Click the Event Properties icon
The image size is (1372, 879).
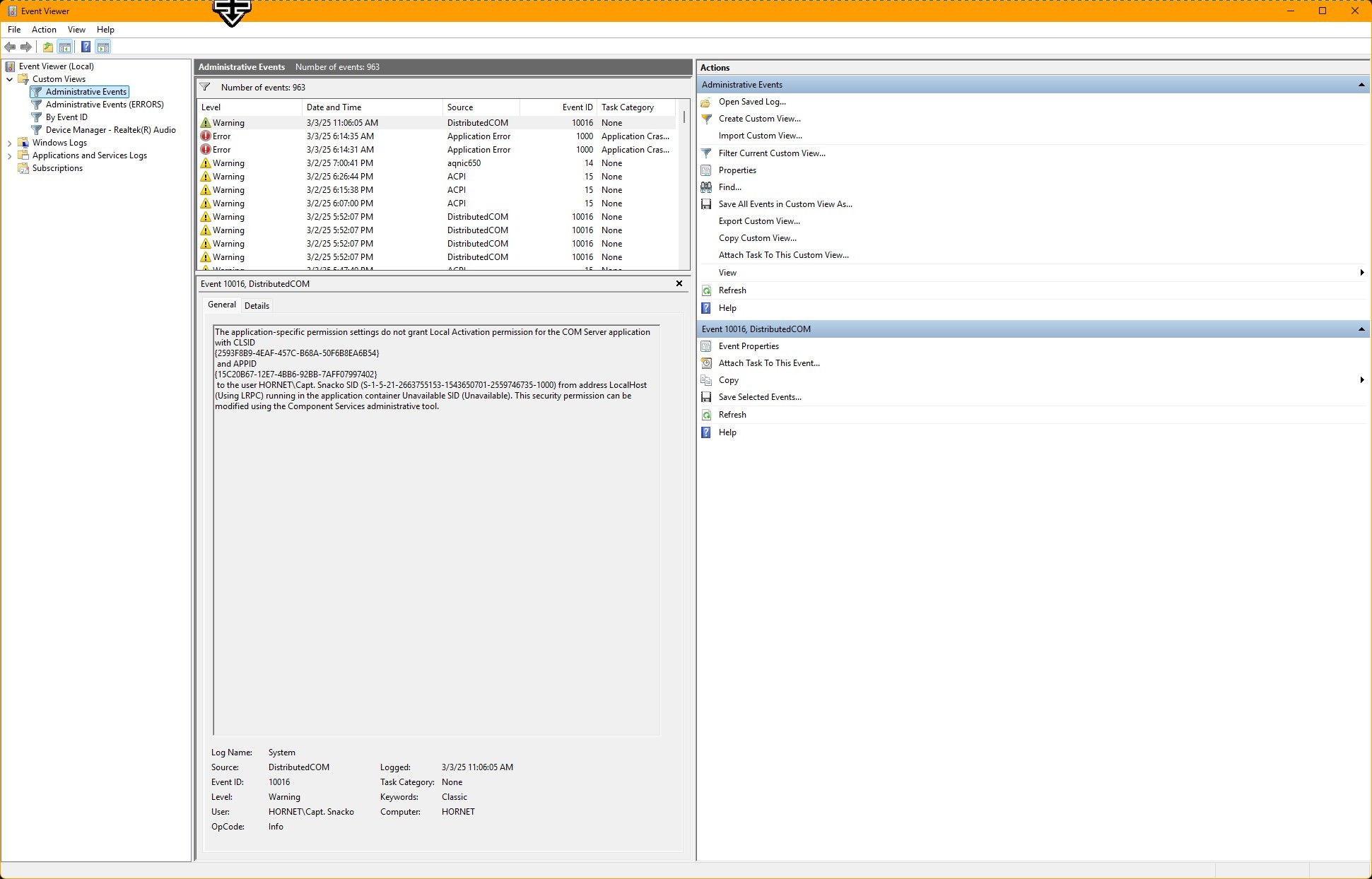706,346
